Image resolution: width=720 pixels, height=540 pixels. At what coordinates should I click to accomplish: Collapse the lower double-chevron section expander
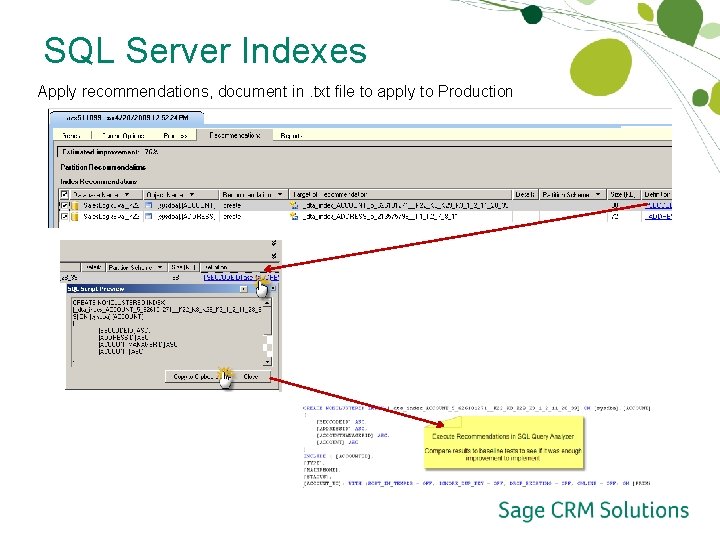click(x=274, y=256)
